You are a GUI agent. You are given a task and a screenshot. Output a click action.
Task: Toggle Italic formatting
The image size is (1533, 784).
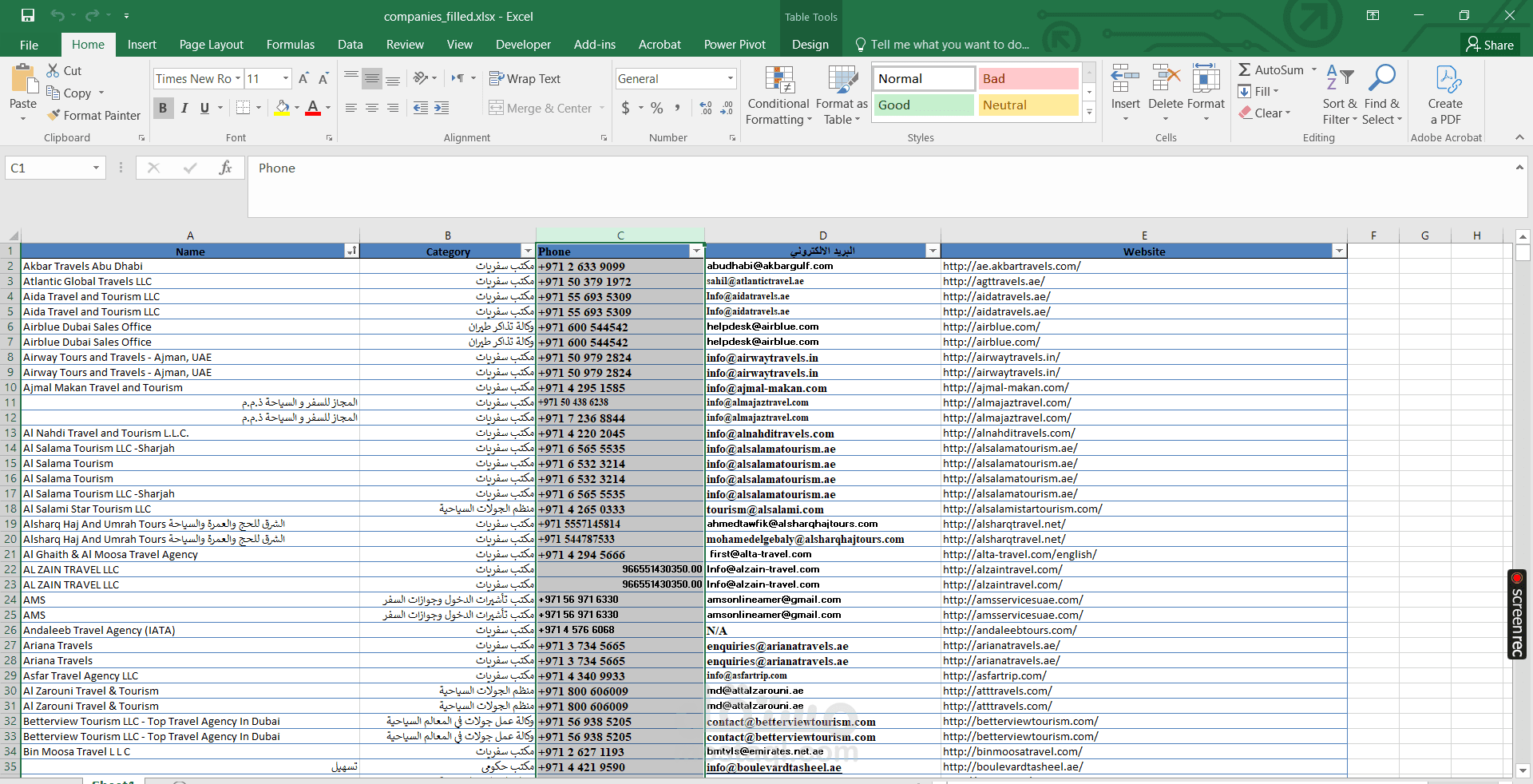(184, 108)
